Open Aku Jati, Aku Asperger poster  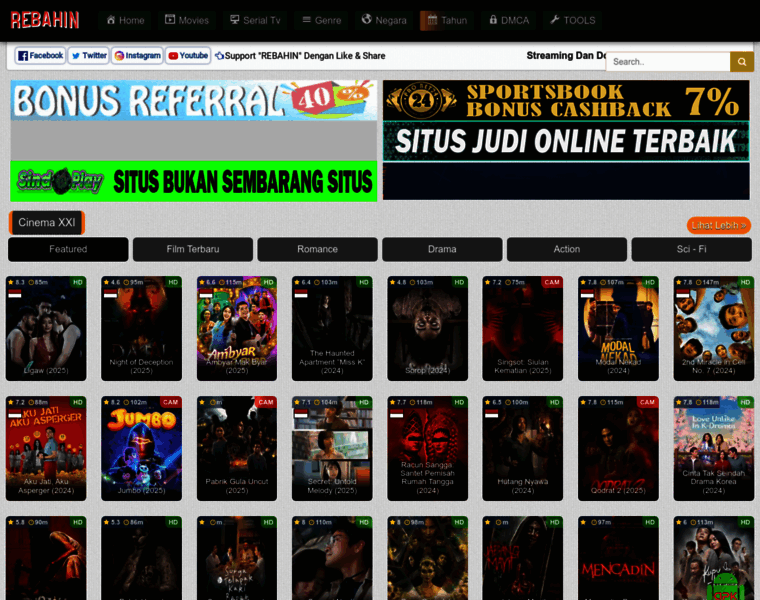[46, 449]
